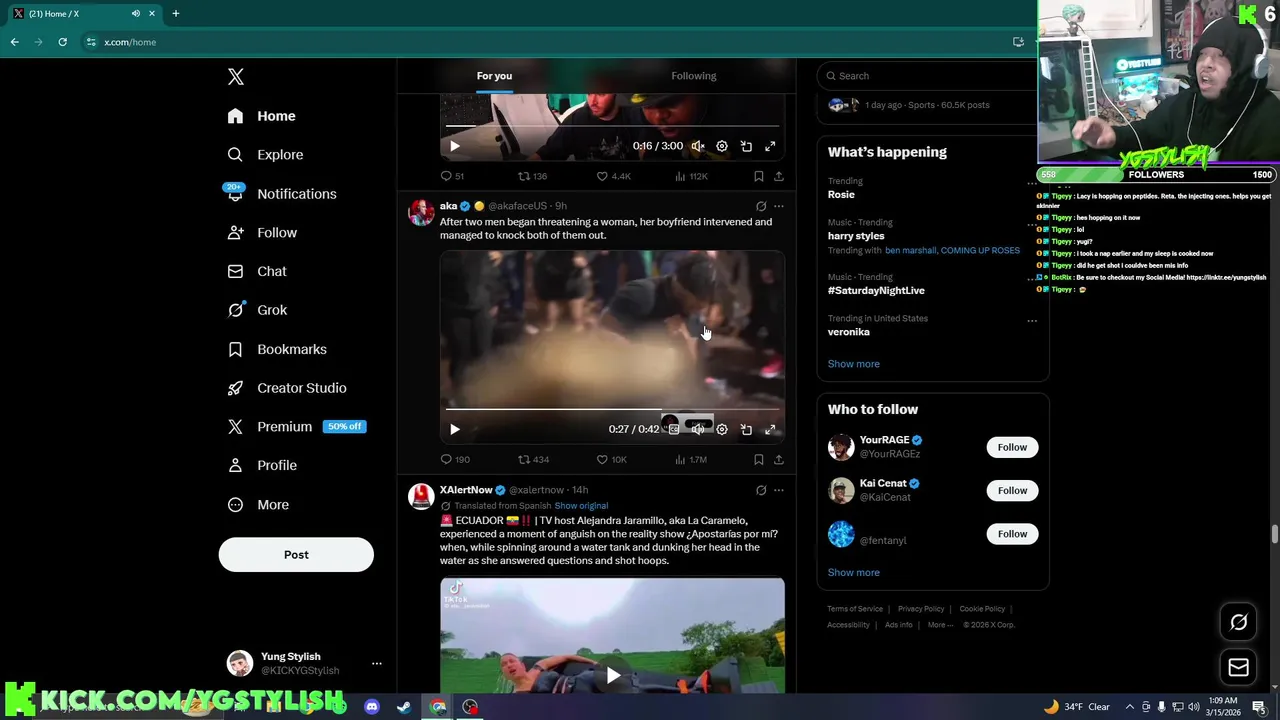This screenshot has height=720, width=1280.
Task: Play the aka video at 0:27
Action: [454, 429]
